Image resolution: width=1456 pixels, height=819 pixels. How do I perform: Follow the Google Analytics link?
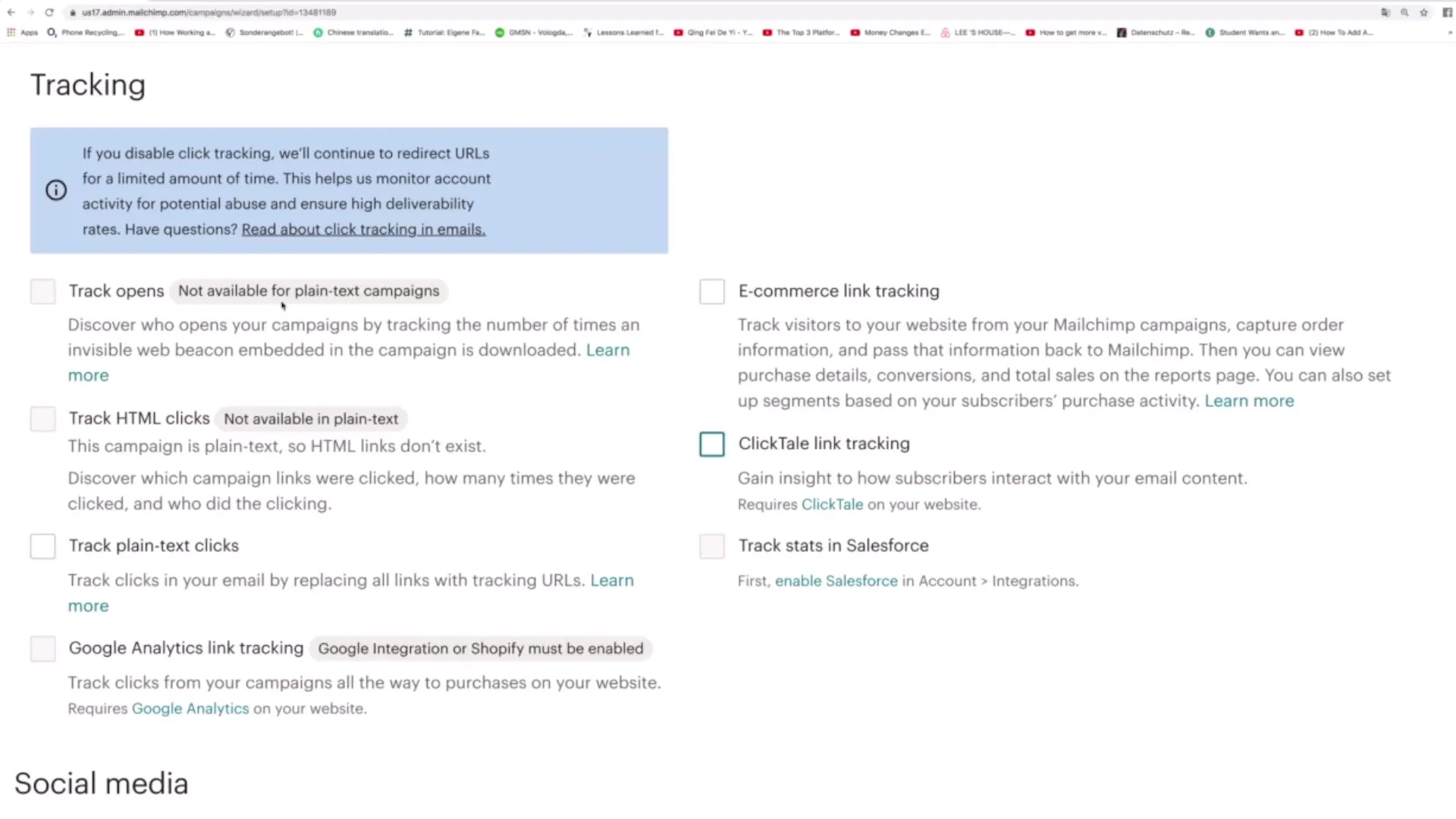click(x=190, y=709)
